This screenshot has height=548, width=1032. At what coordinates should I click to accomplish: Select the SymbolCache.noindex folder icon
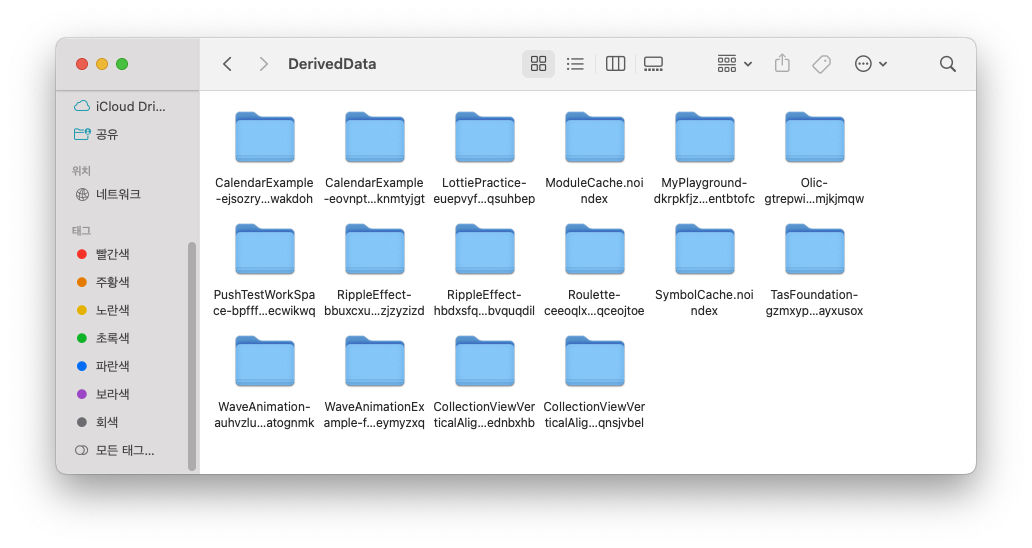pos(704,249)
